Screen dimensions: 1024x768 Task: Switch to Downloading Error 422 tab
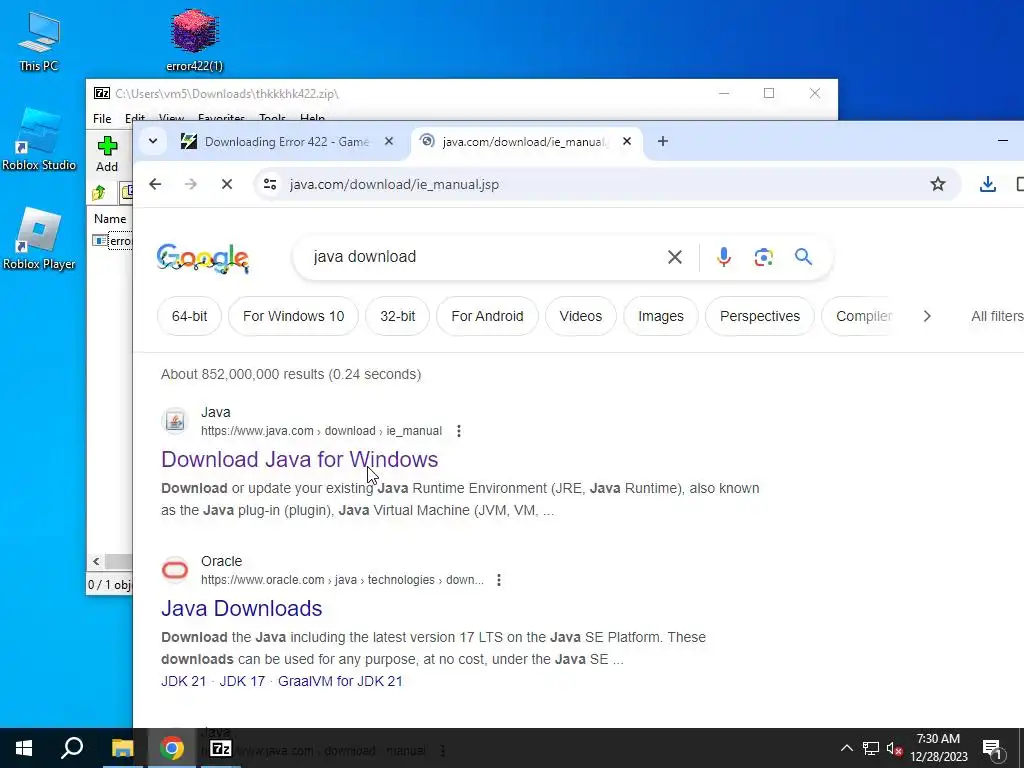(x=286, y=142)
